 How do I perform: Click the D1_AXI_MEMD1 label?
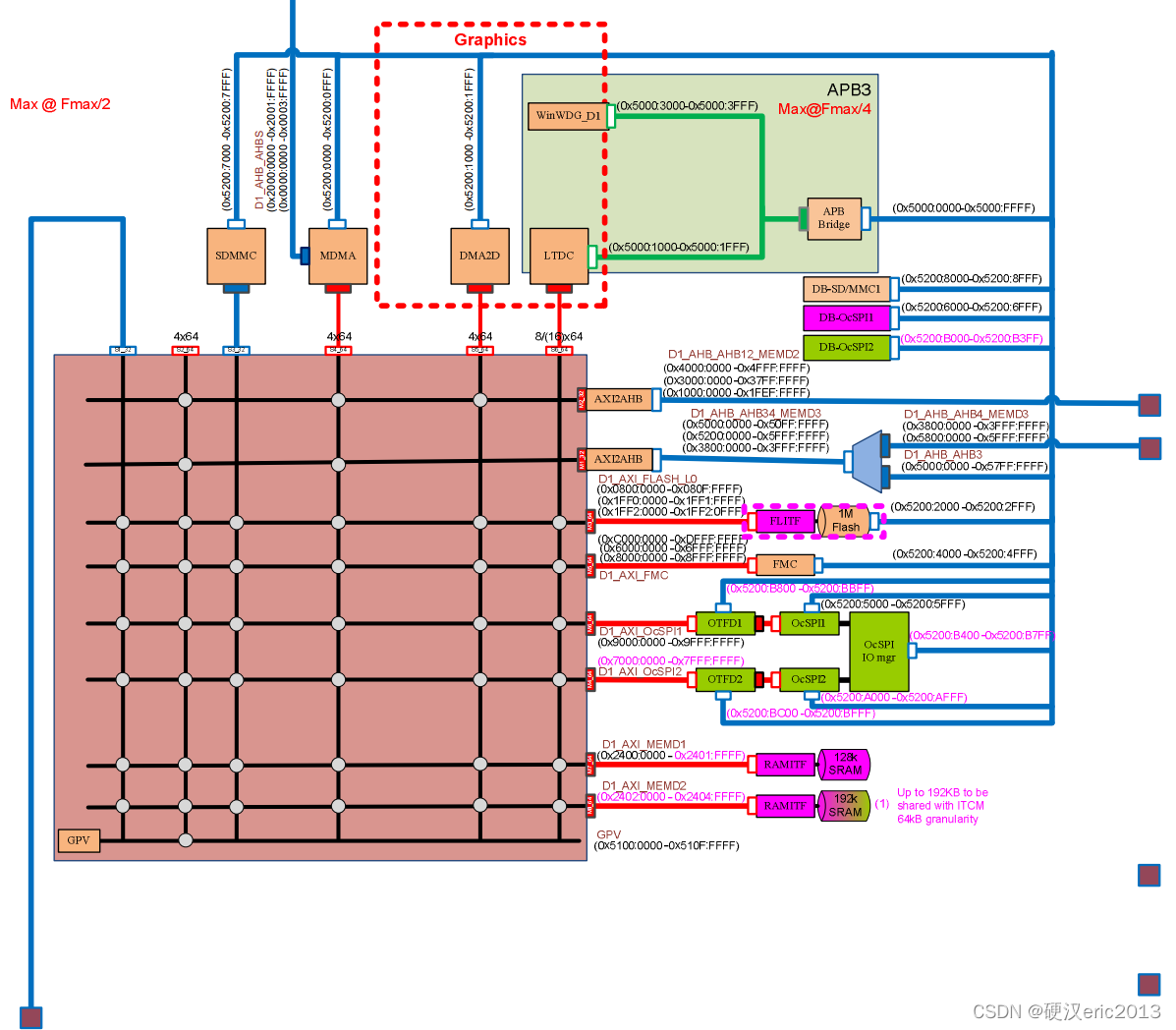[644, 744]
